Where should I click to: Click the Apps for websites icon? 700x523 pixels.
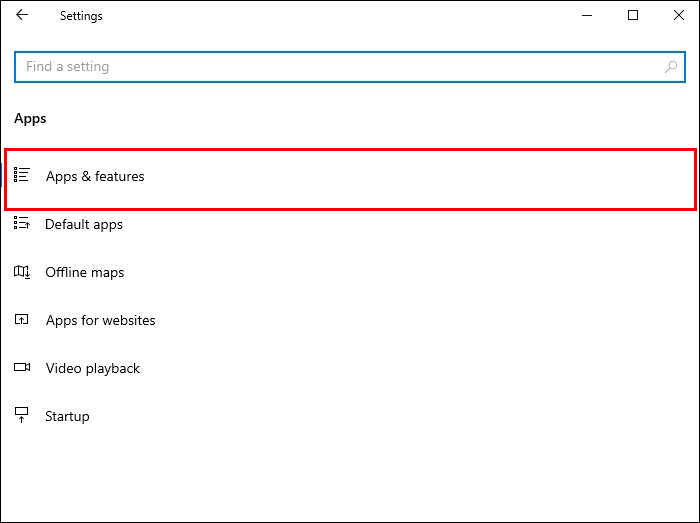pos(22,320)
